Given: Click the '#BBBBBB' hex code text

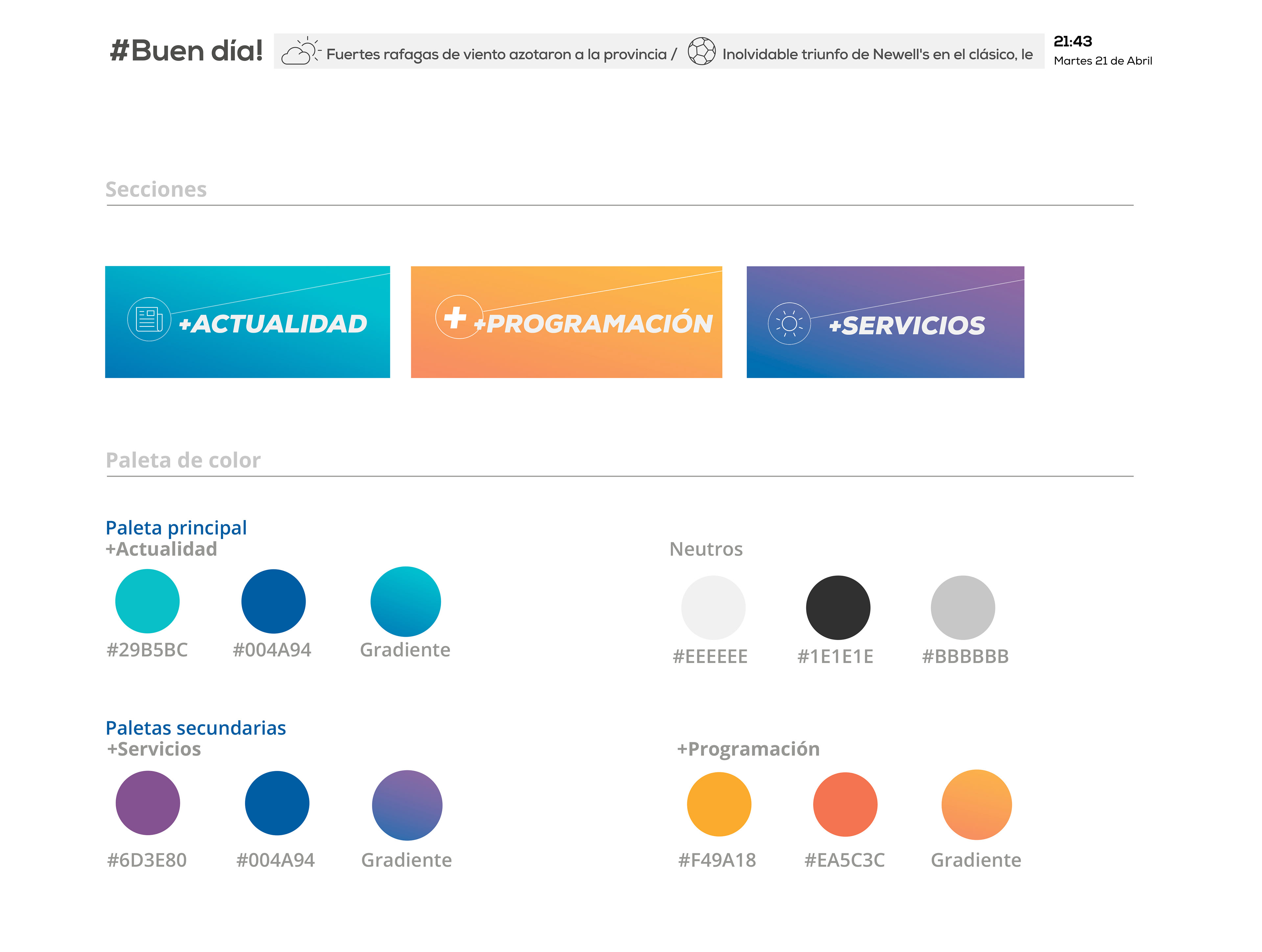Looking at the screenshot, I should point(965,657).
